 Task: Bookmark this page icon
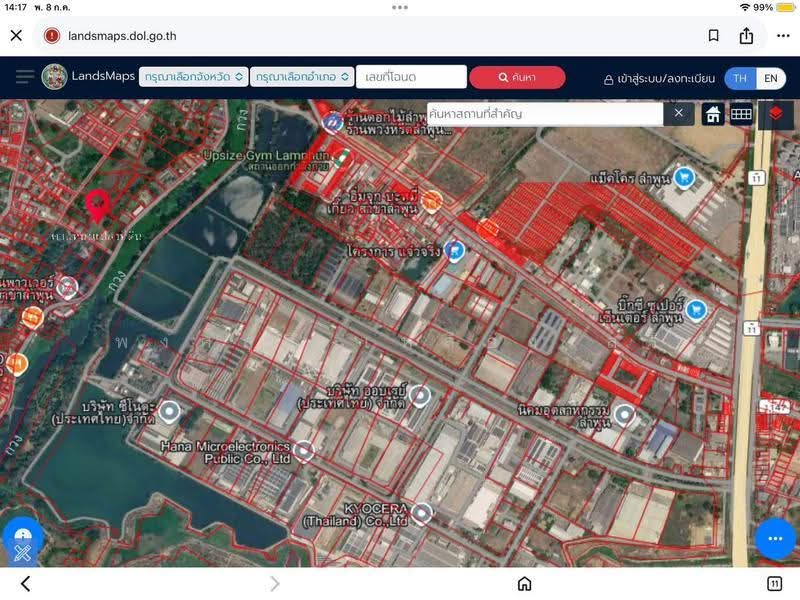click(x=713, y=35)
